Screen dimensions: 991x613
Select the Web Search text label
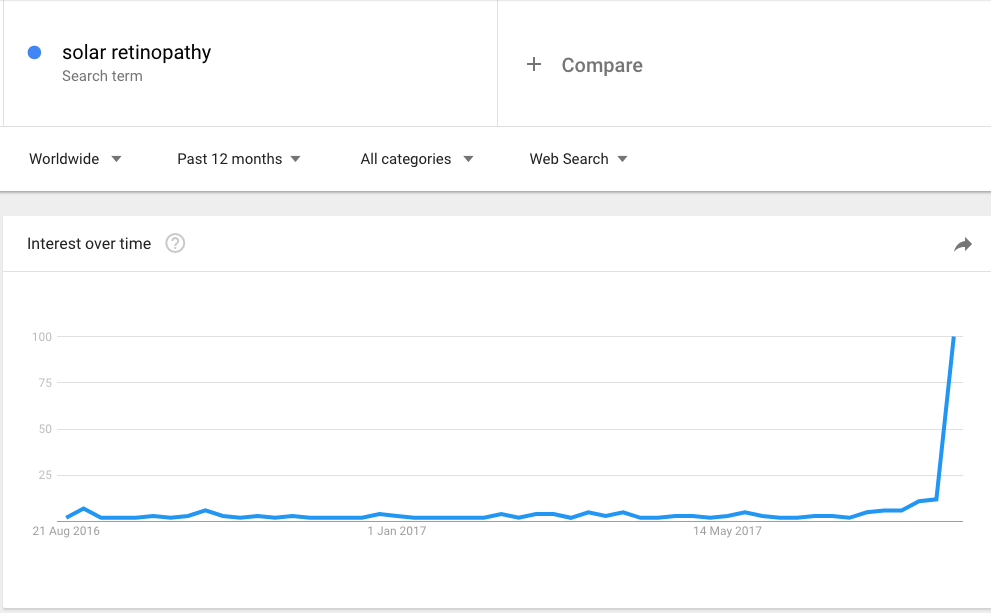(x=569, y=159)
